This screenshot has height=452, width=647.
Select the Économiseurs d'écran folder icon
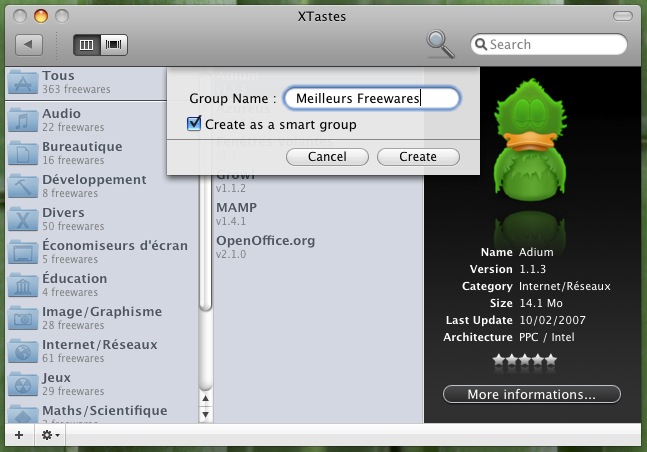pos(23,252)
